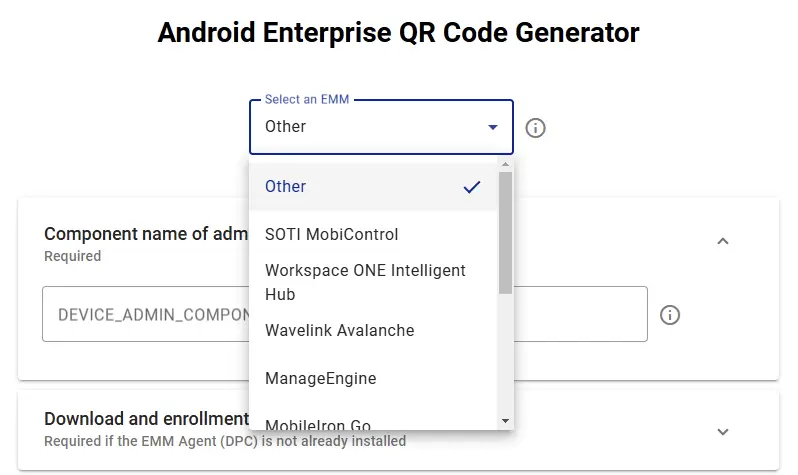Click dropdown list scroll-down arrow

tap(505, 421)
